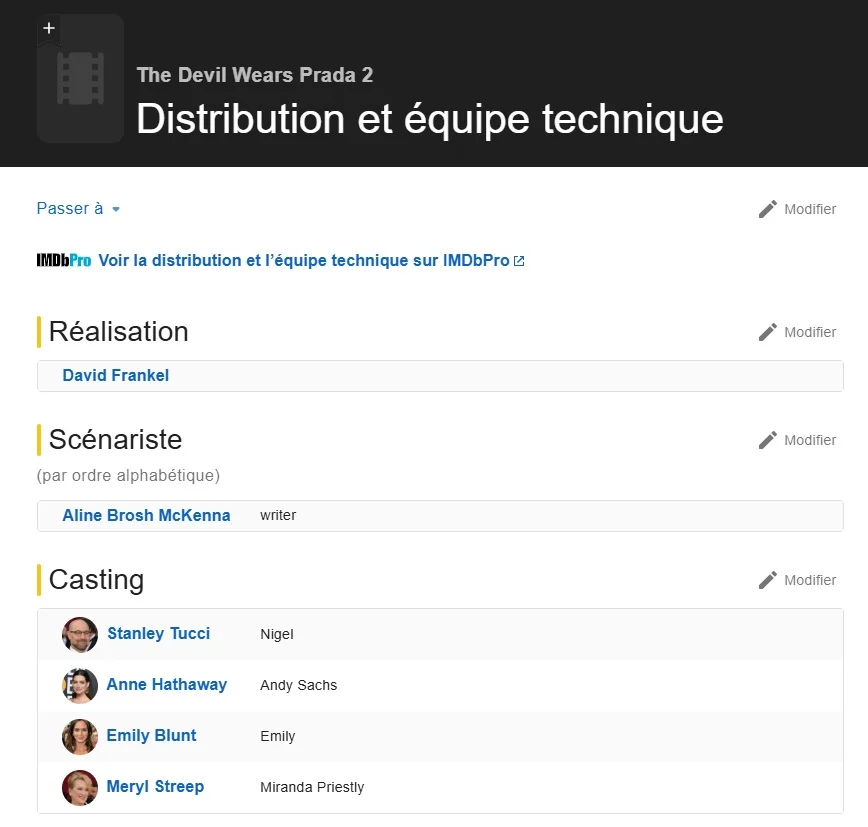
Task: Click the IMDbPro logo
Action: click(x=64, y=261)
